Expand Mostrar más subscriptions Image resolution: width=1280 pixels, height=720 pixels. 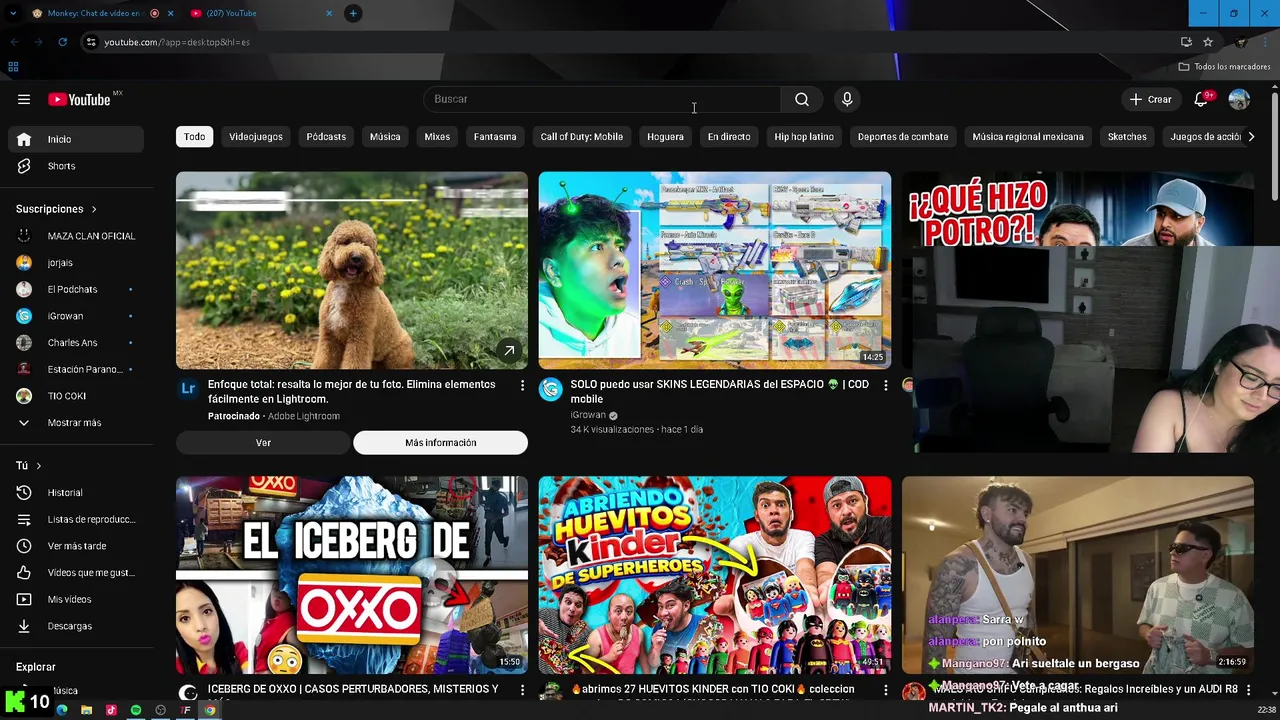click(76, 422)
